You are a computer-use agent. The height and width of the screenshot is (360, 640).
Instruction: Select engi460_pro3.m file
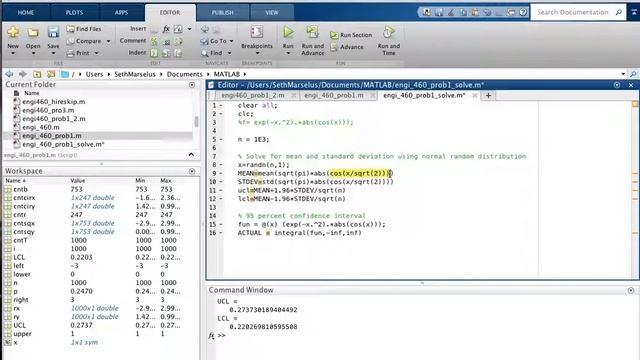click(x=48, y=110)
